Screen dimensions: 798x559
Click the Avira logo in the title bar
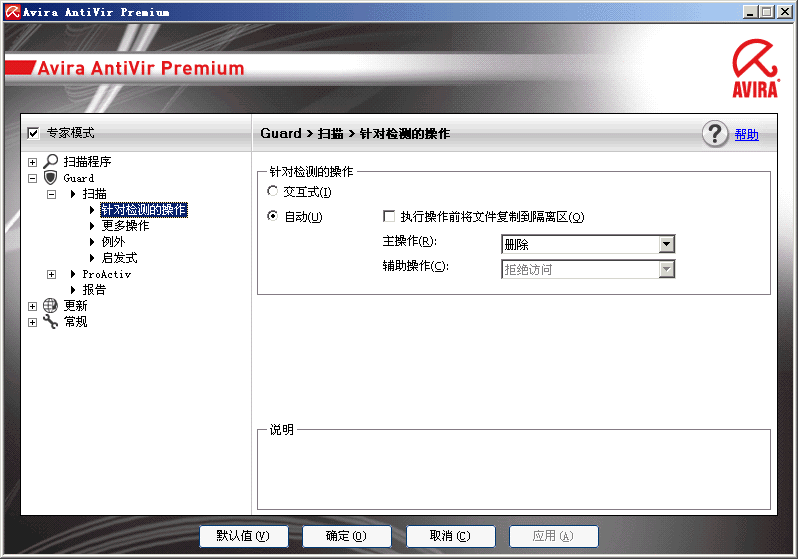[12, 12]
